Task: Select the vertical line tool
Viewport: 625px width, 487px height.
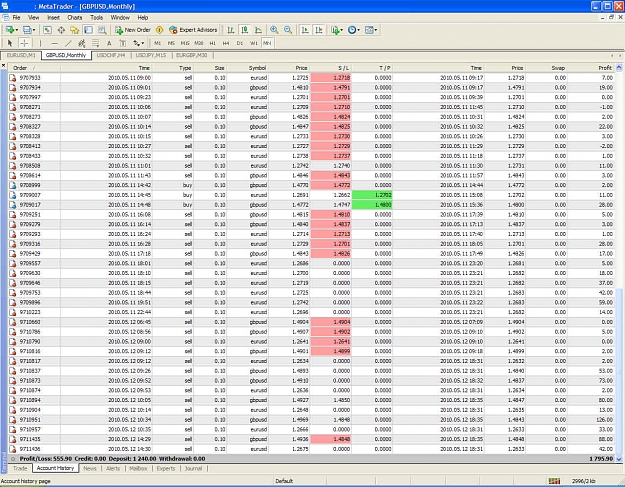Action: click(x=40, y=43)
